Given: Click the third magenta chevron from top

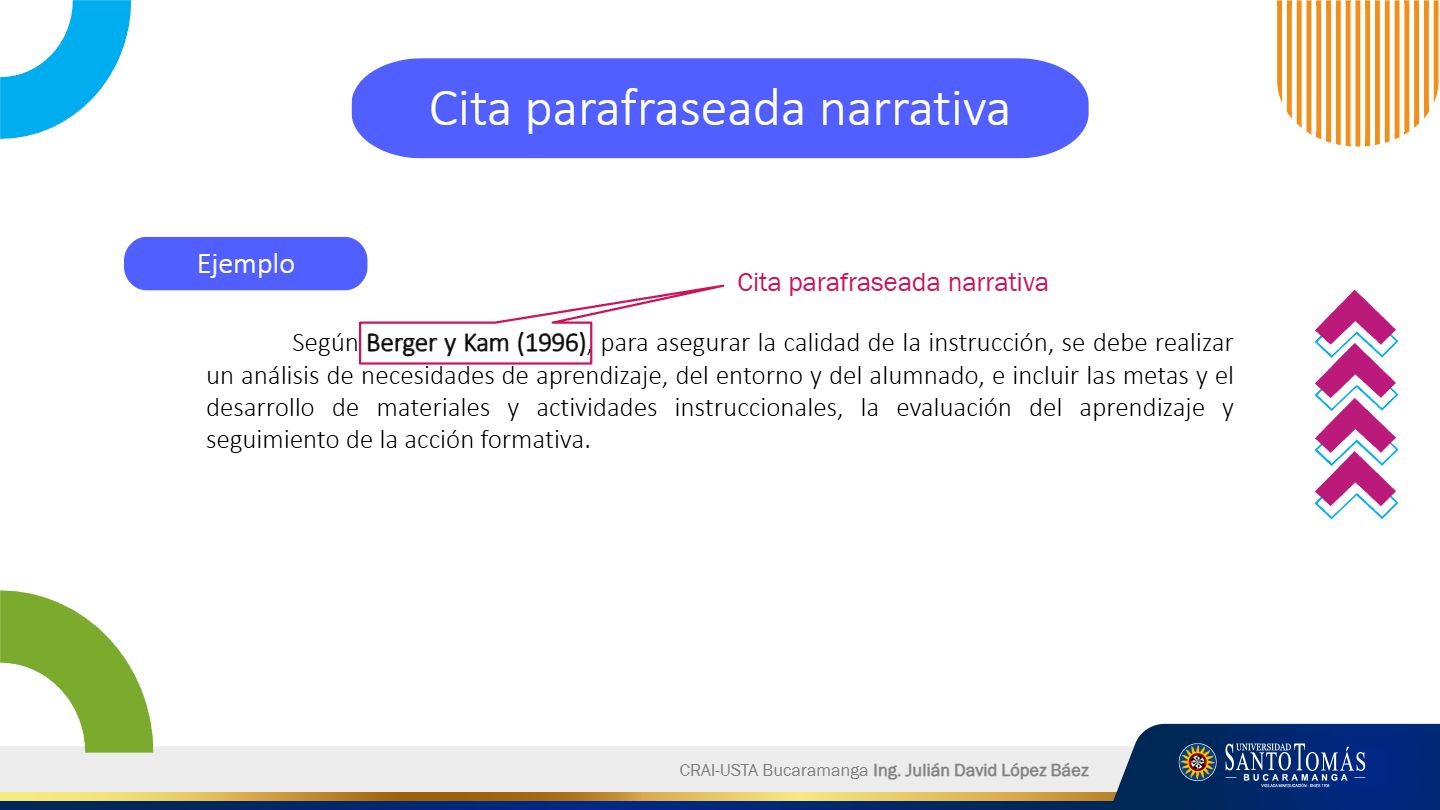Looking at the screenshot, I should 1355,427.
